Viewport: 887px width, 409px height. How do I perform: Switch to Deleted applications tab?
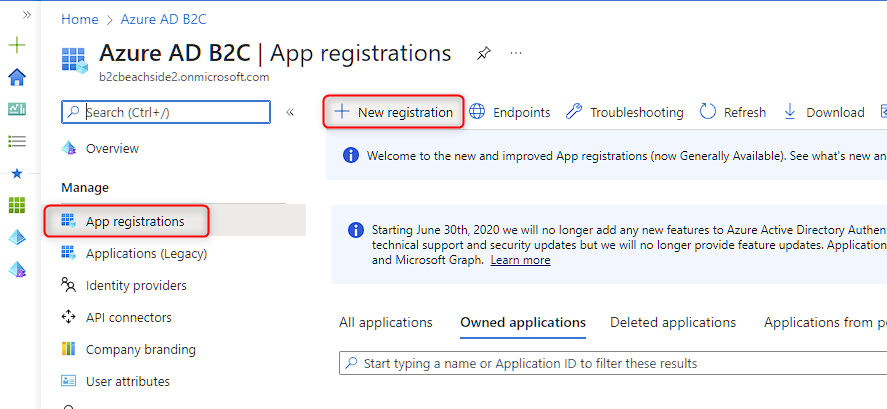pos(673,322)
